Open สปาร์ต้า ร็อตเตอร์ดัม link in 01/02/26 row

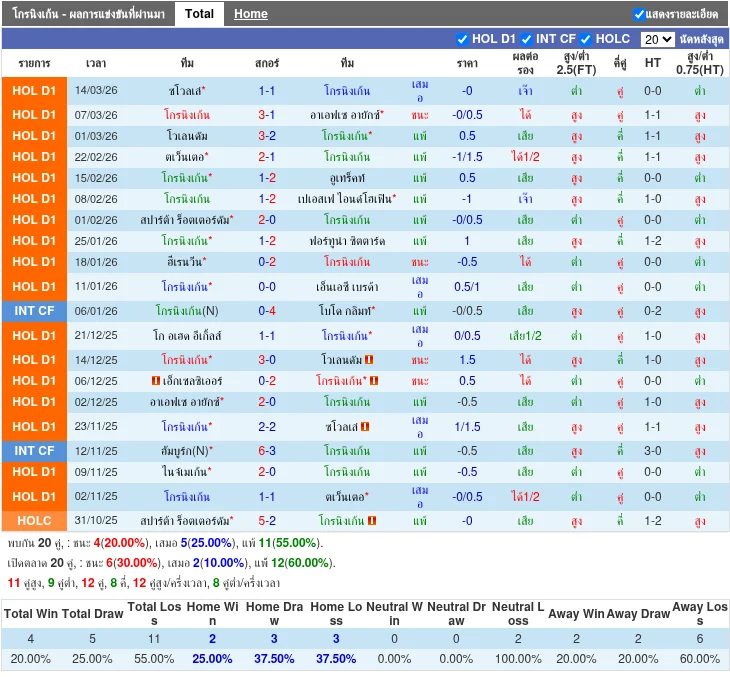187,220
